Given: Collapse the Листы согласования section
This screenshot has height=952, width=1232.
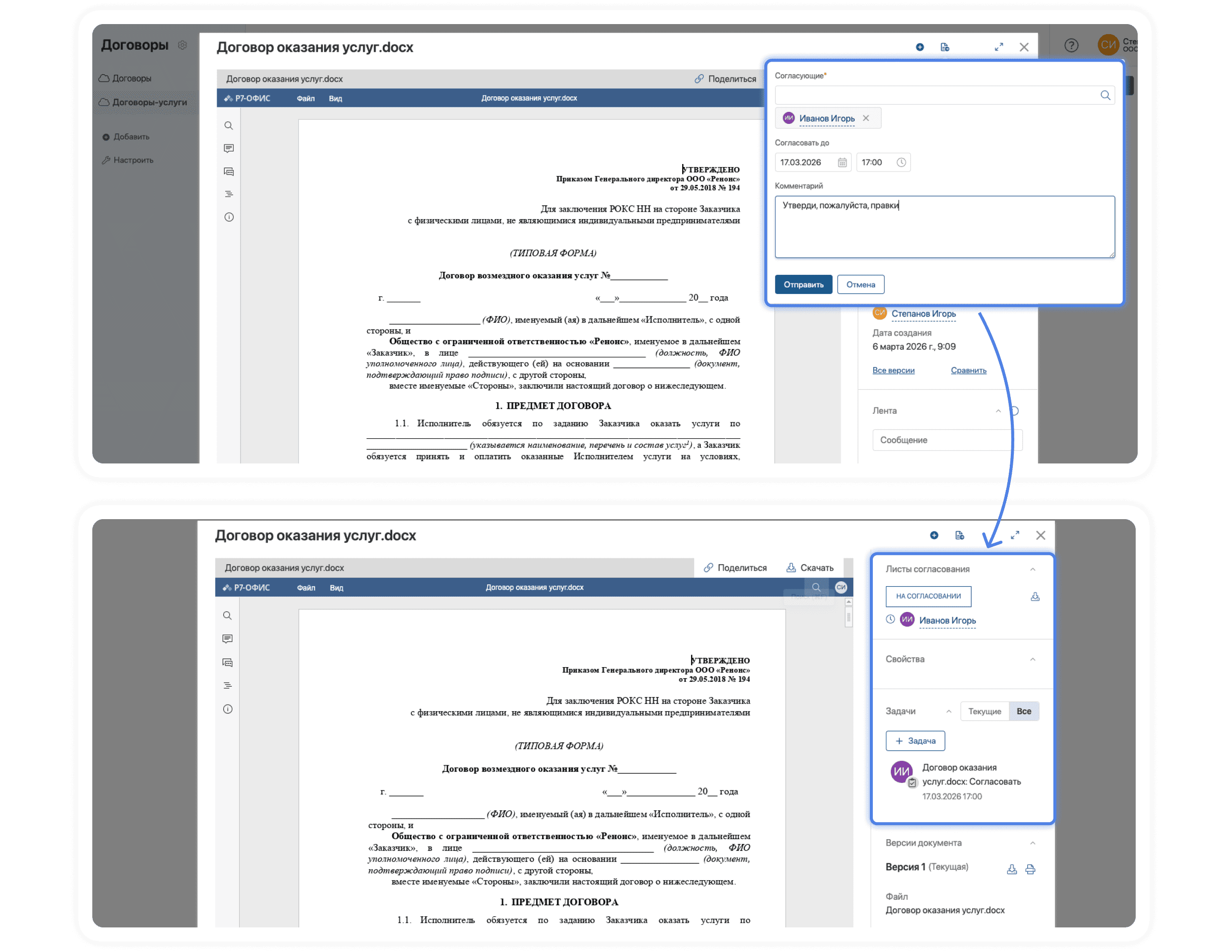Looking at the screenshot, I should tap(1032, 569).
